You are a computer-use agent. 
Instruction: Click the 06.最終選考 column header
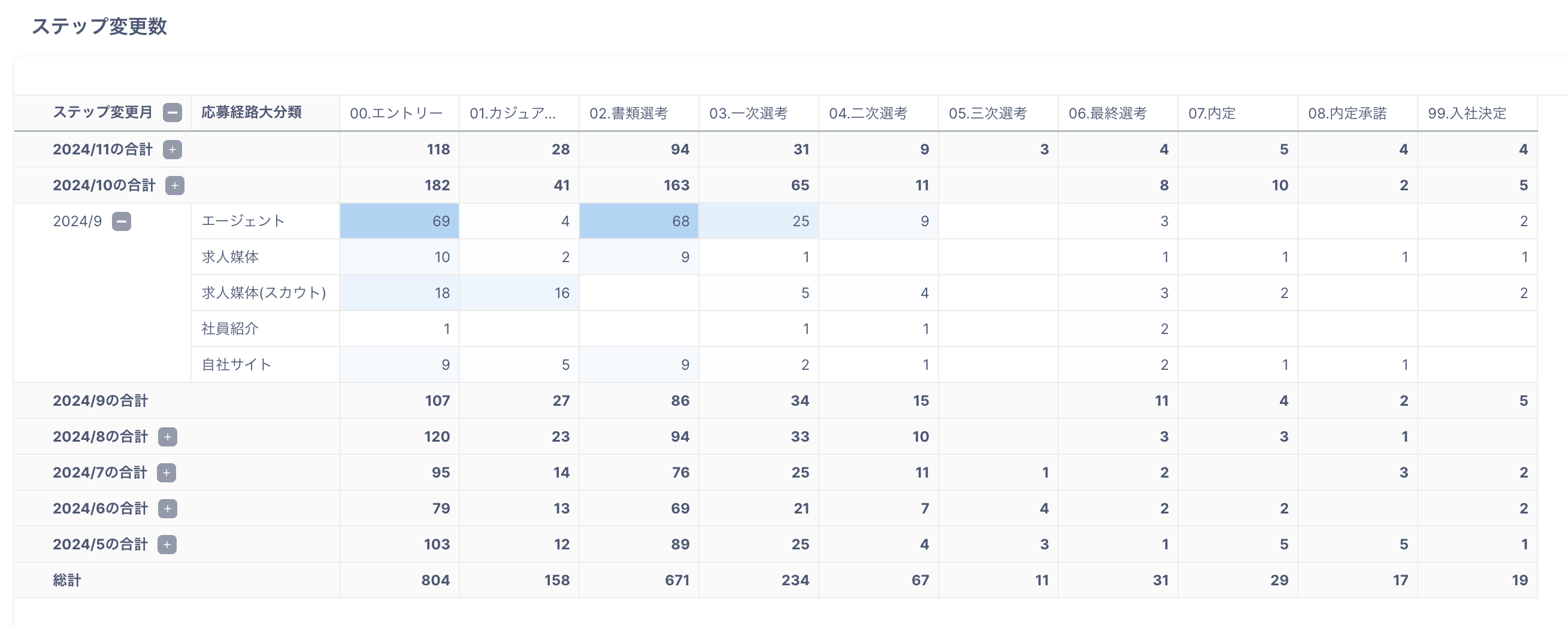point(1107,113)
